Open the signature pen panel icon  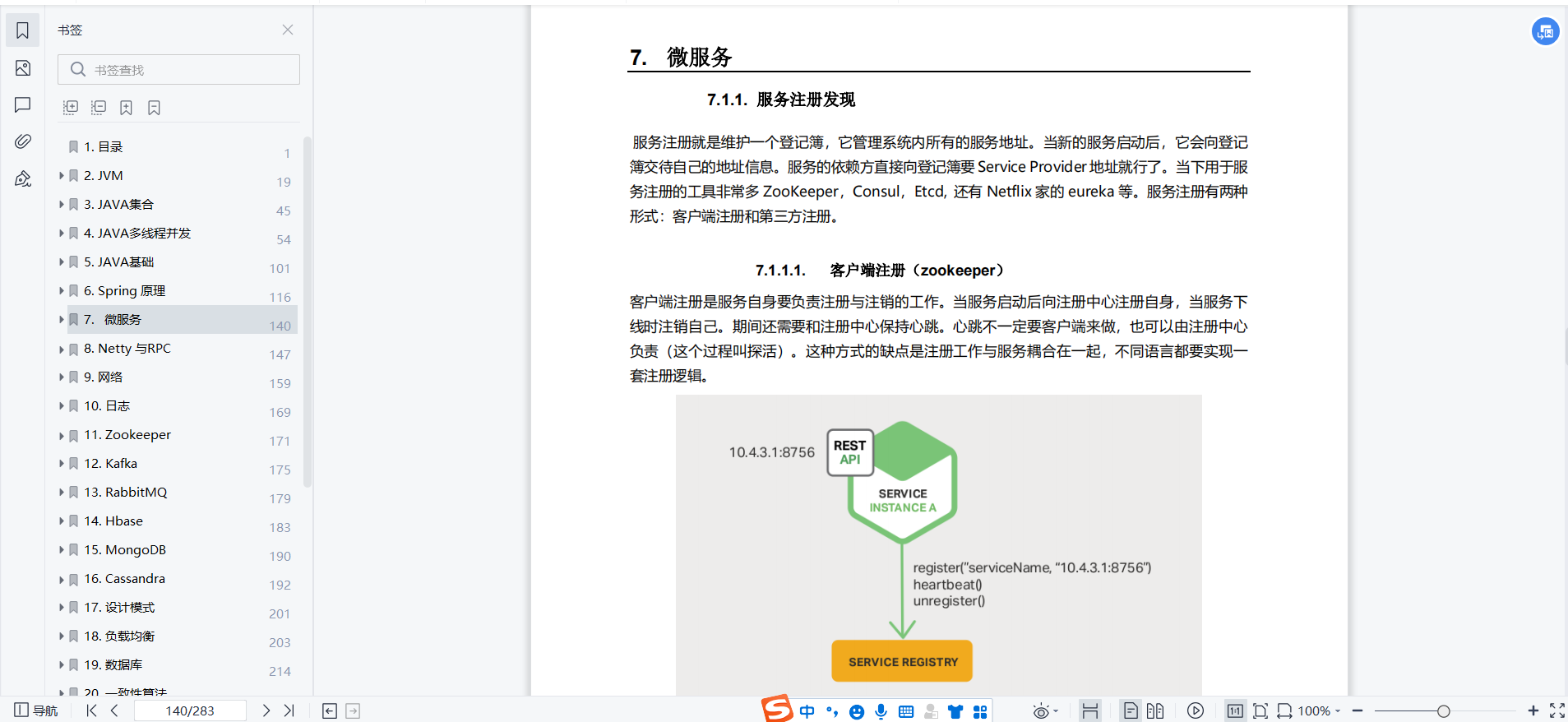click(23, 178)
